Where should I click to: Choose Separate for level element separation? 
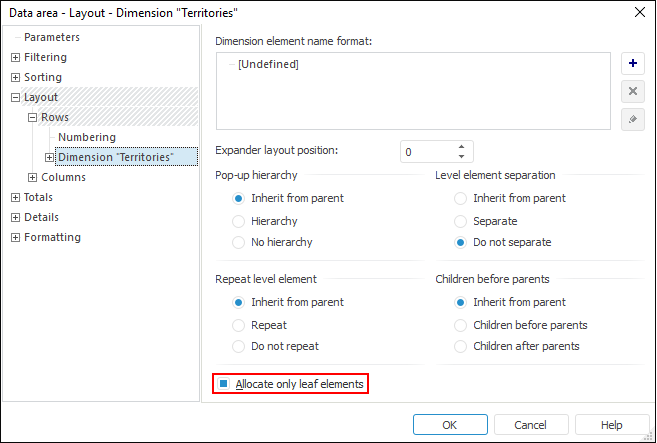tap(460, 221)
